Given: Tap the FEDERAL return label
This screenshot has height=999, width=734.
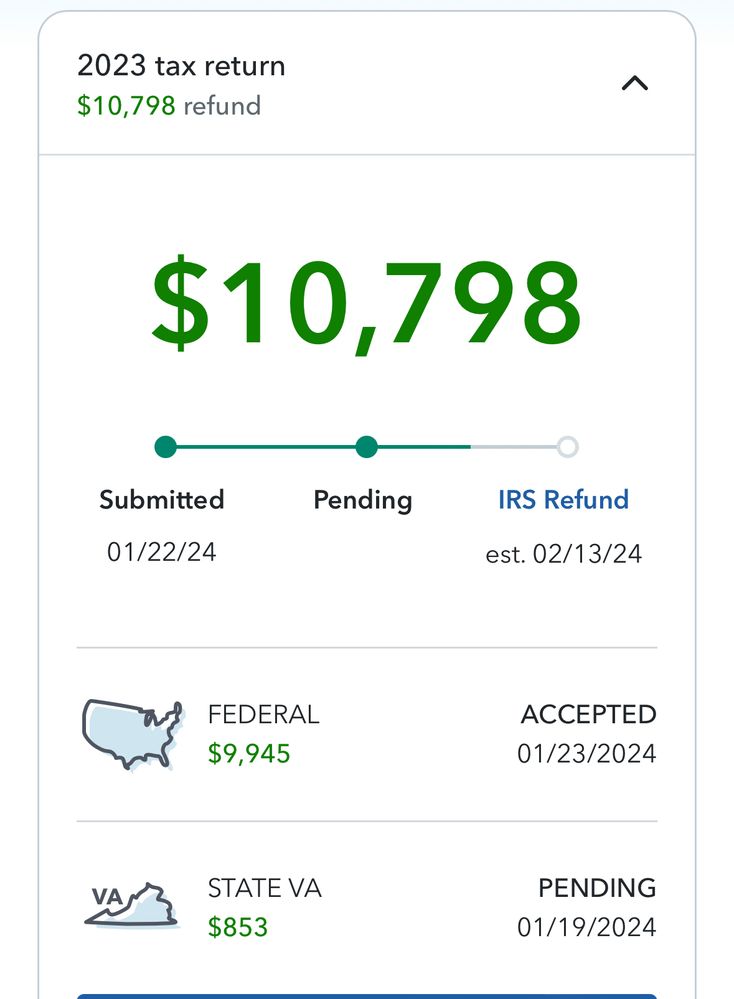Looking at the screenshot, I should click(x=263, y=715).
